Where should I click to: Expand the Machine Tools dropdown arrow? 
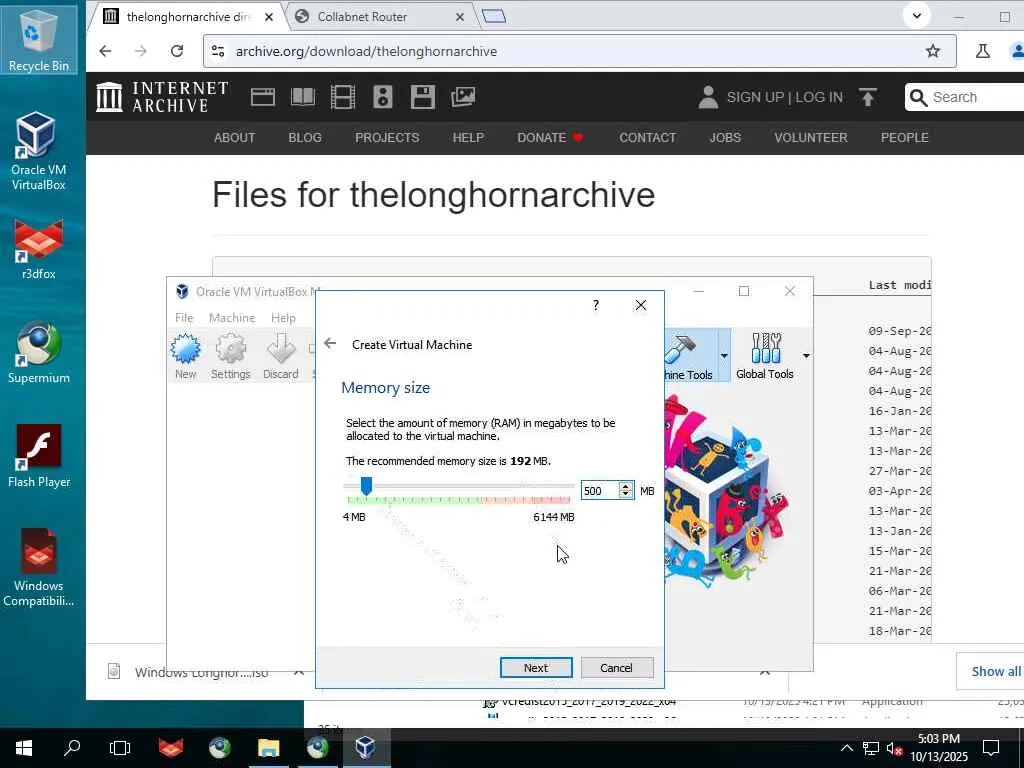coord(724,356)
